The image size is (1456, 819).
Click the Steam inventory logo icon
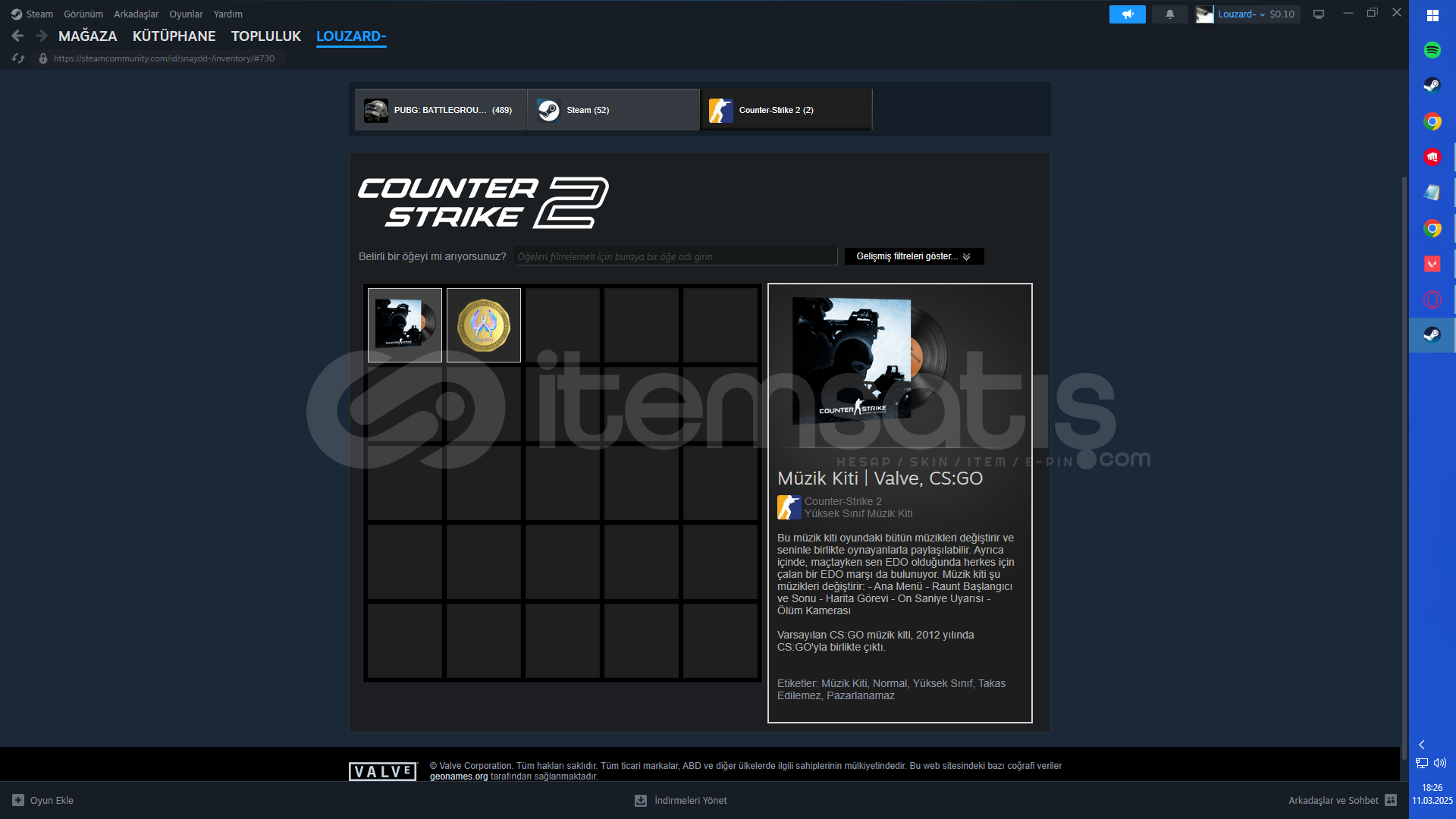[548, 110]
